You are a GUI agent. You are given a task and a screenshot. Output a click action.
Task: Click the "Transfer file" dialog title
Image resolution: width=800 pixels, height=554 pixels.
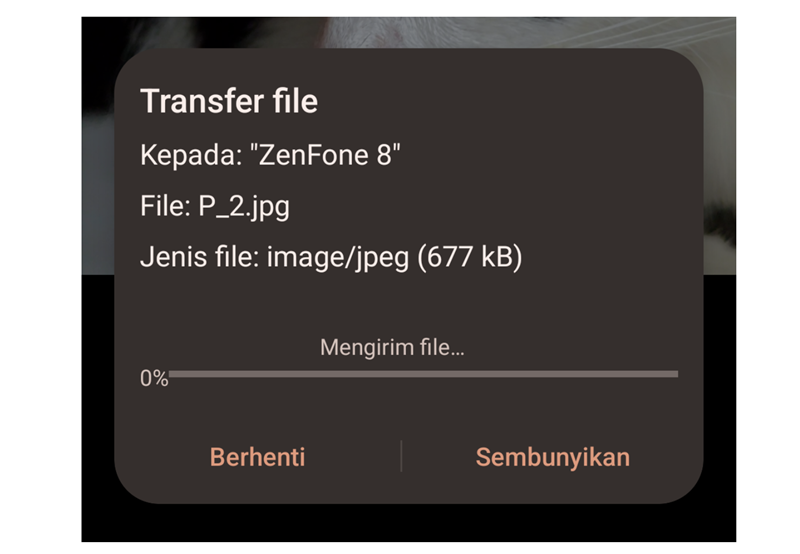229,102
